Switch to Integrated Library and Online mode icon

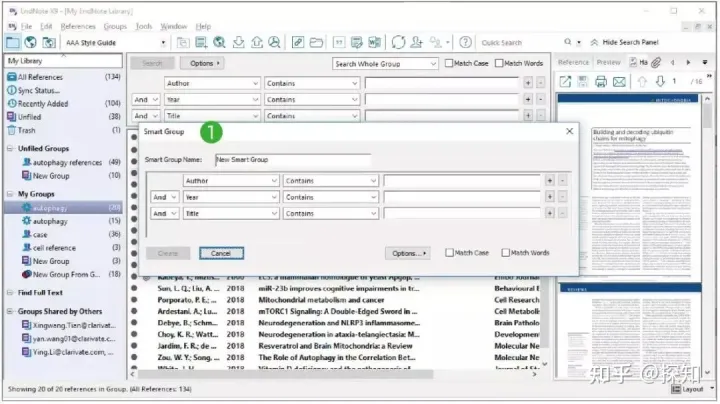[x=49, y=42]
